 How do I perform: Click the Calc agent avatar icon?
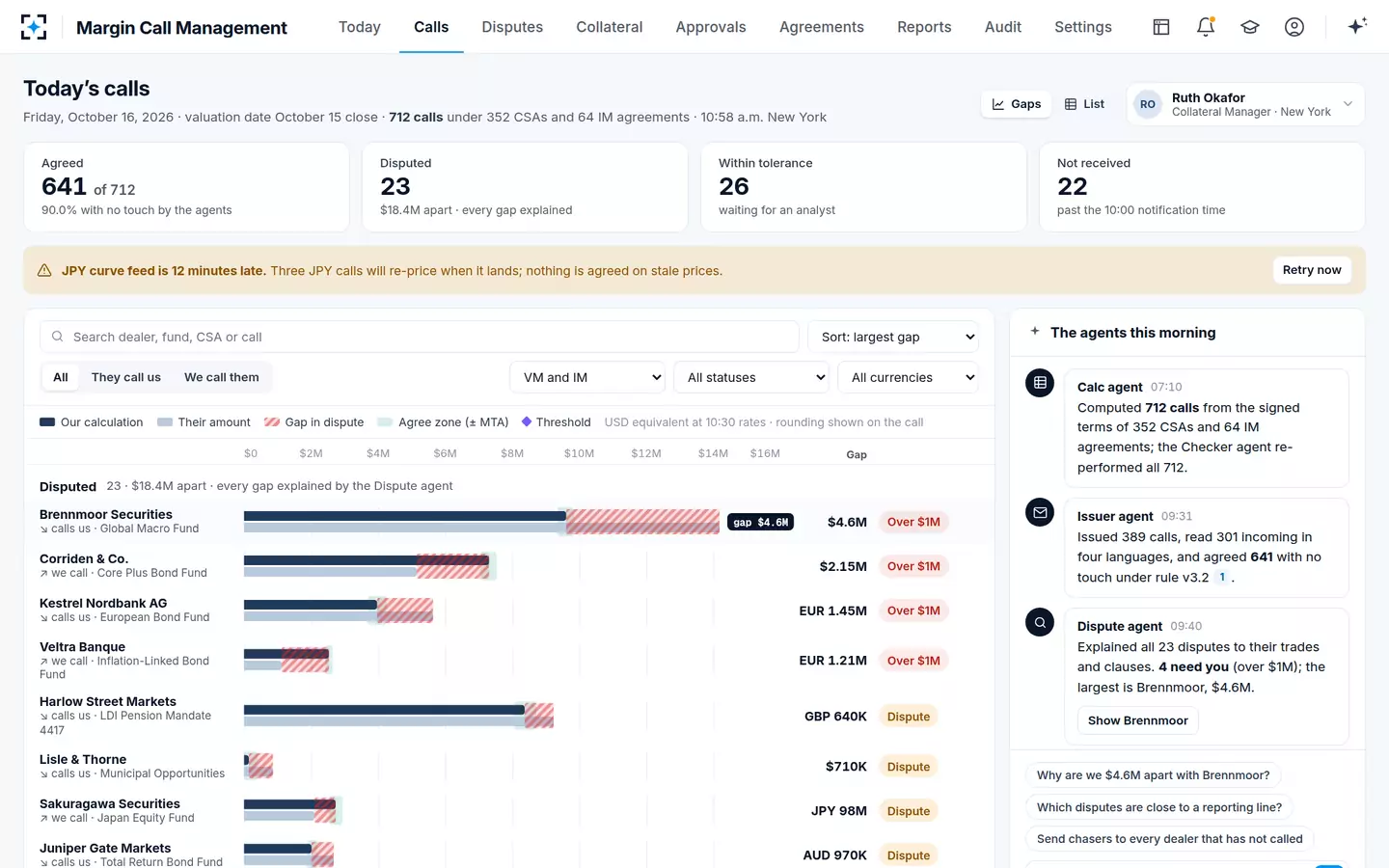[x=1040, y=383]
